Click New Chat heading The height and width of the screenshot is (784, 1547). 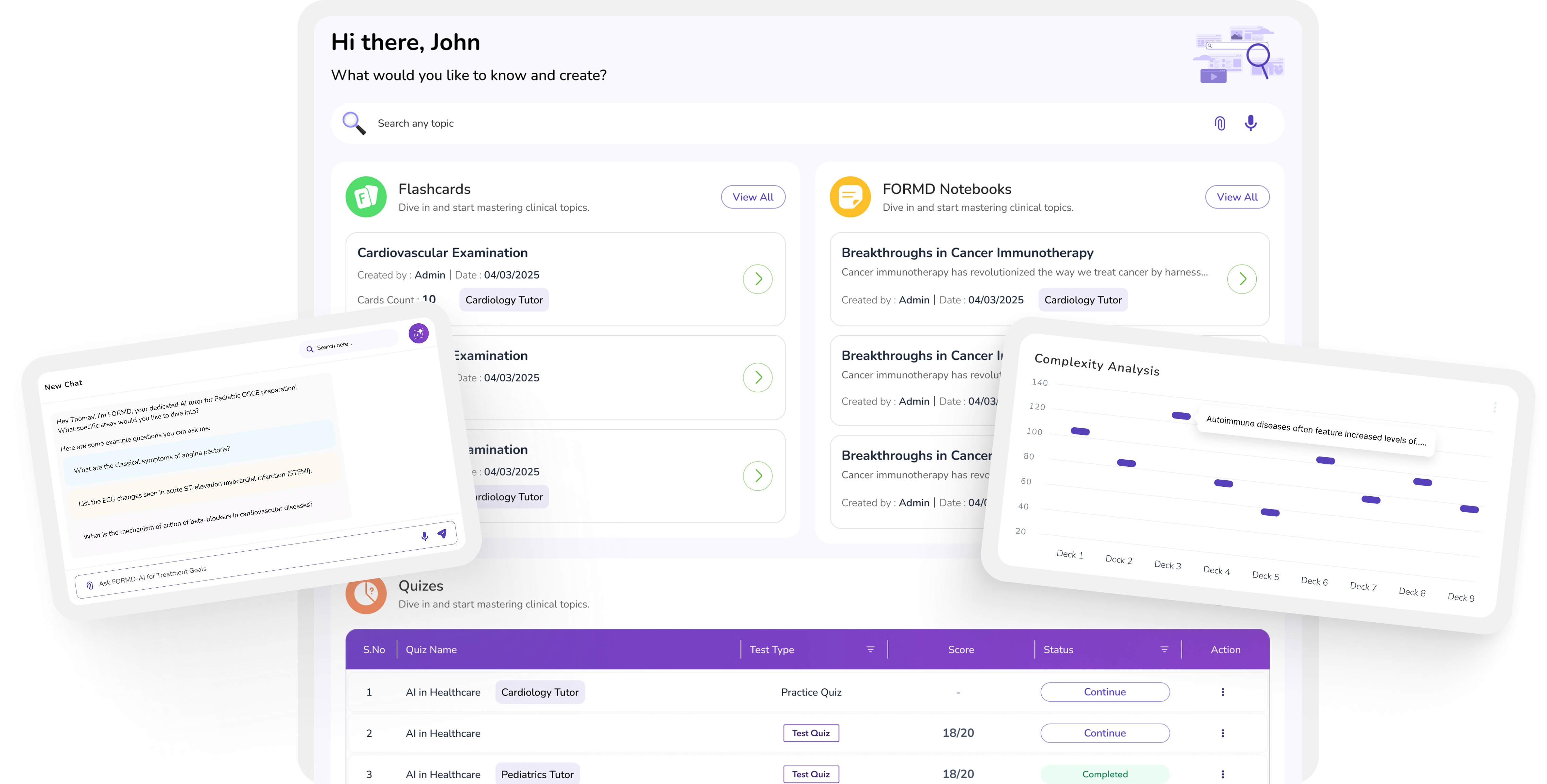63,385
